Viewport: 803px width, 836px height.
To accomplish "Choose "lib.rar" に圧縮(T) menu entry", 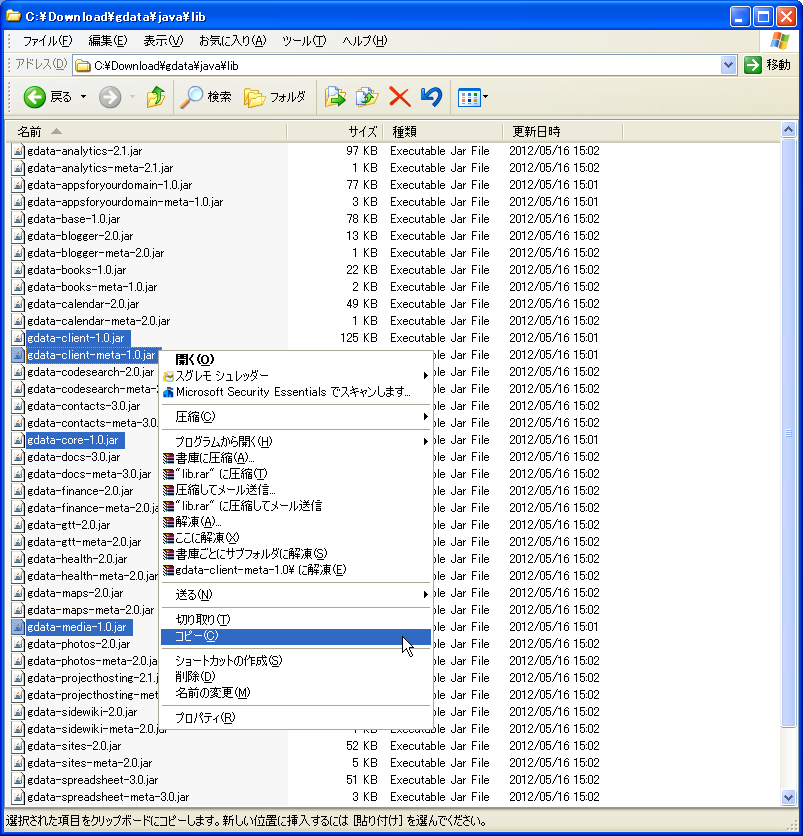I will pyautogui.click(x=295, y=474).
